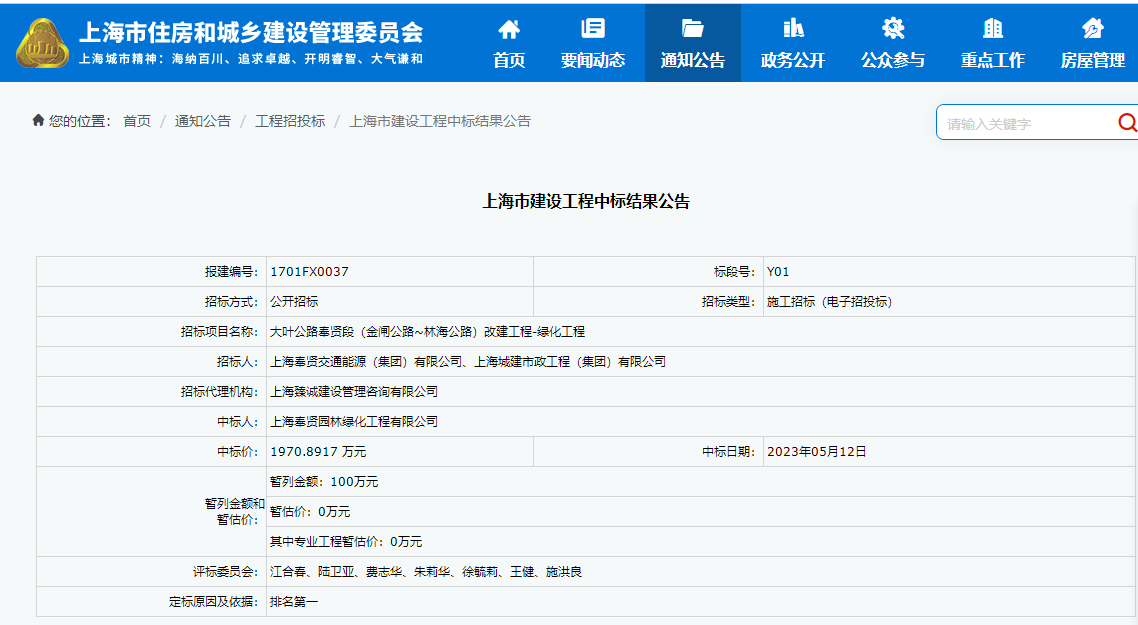The height and width of the screenshot is (625, 1138).
Task: Open the 首页 navigation tab
Action: pos(509,60)
